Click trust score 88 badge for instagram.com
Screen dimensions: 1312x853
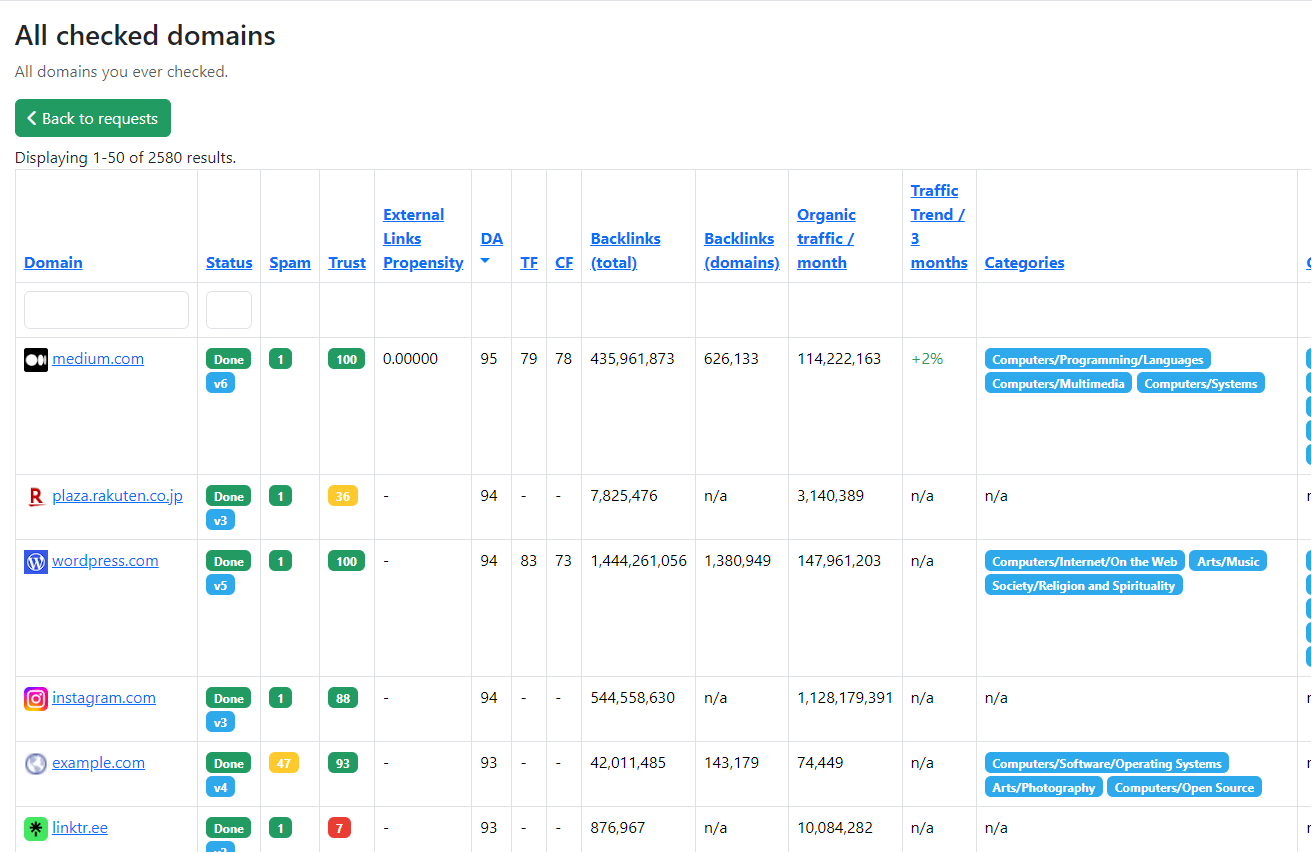(x=343, y=698)
